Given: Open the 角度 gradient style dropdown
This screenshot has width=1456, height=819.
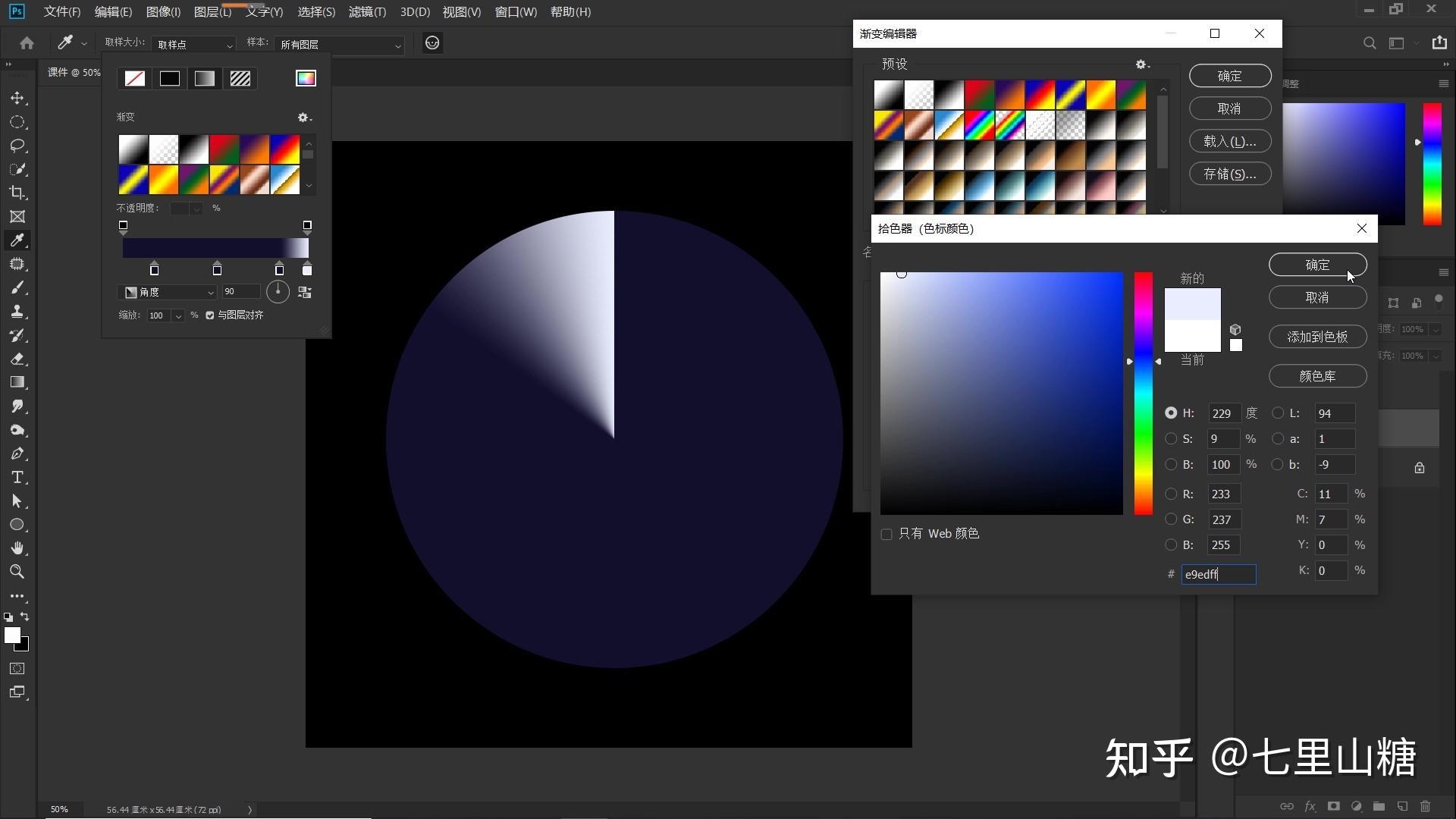Looking at the screenshot, I should click(x=170, y=292).
